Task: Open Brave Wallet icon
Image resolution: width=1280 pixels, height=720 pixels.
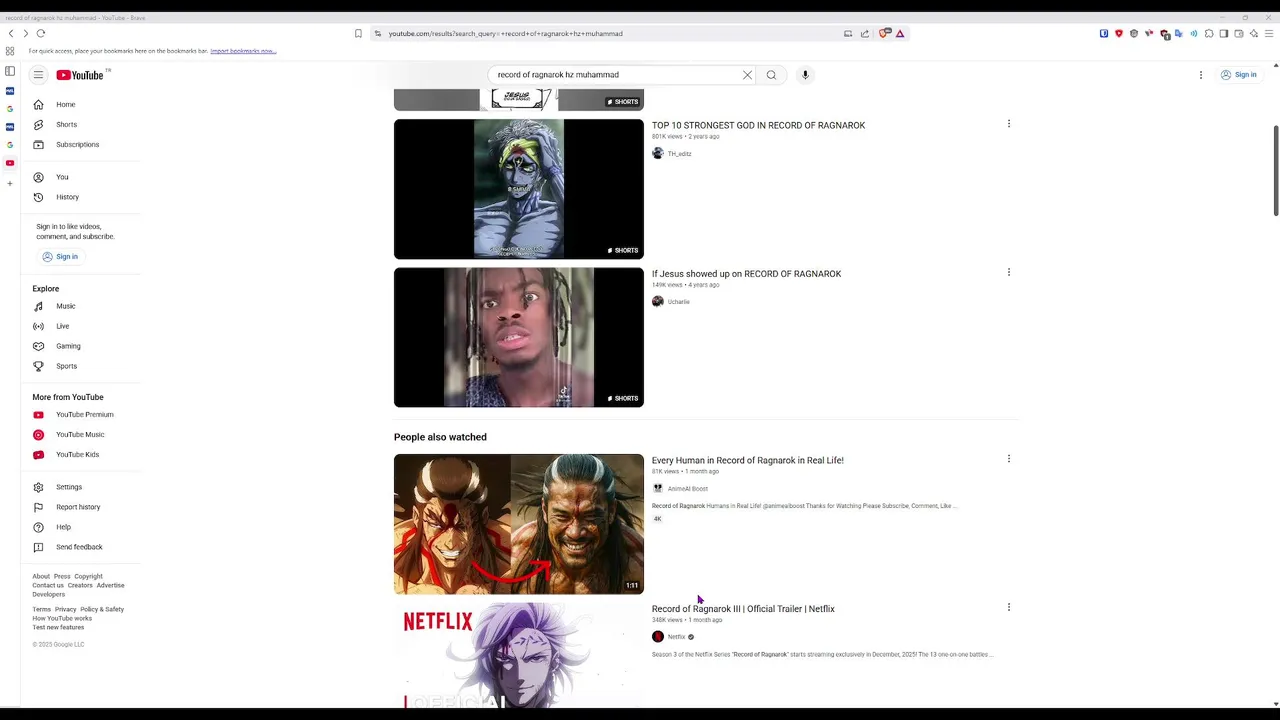Action: click(1239, 33)
